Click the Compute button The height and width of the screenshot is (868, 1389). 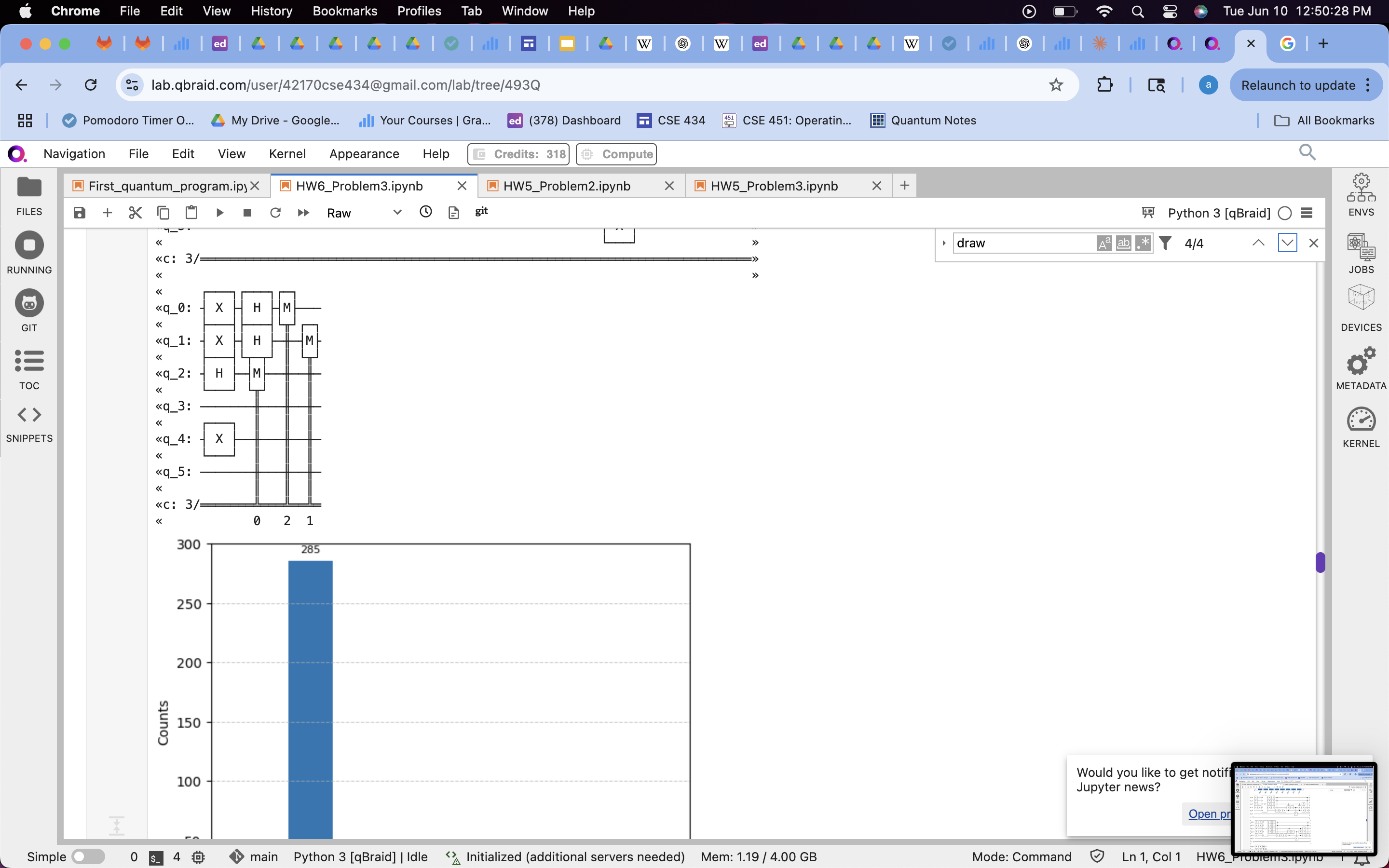point(616,154)
